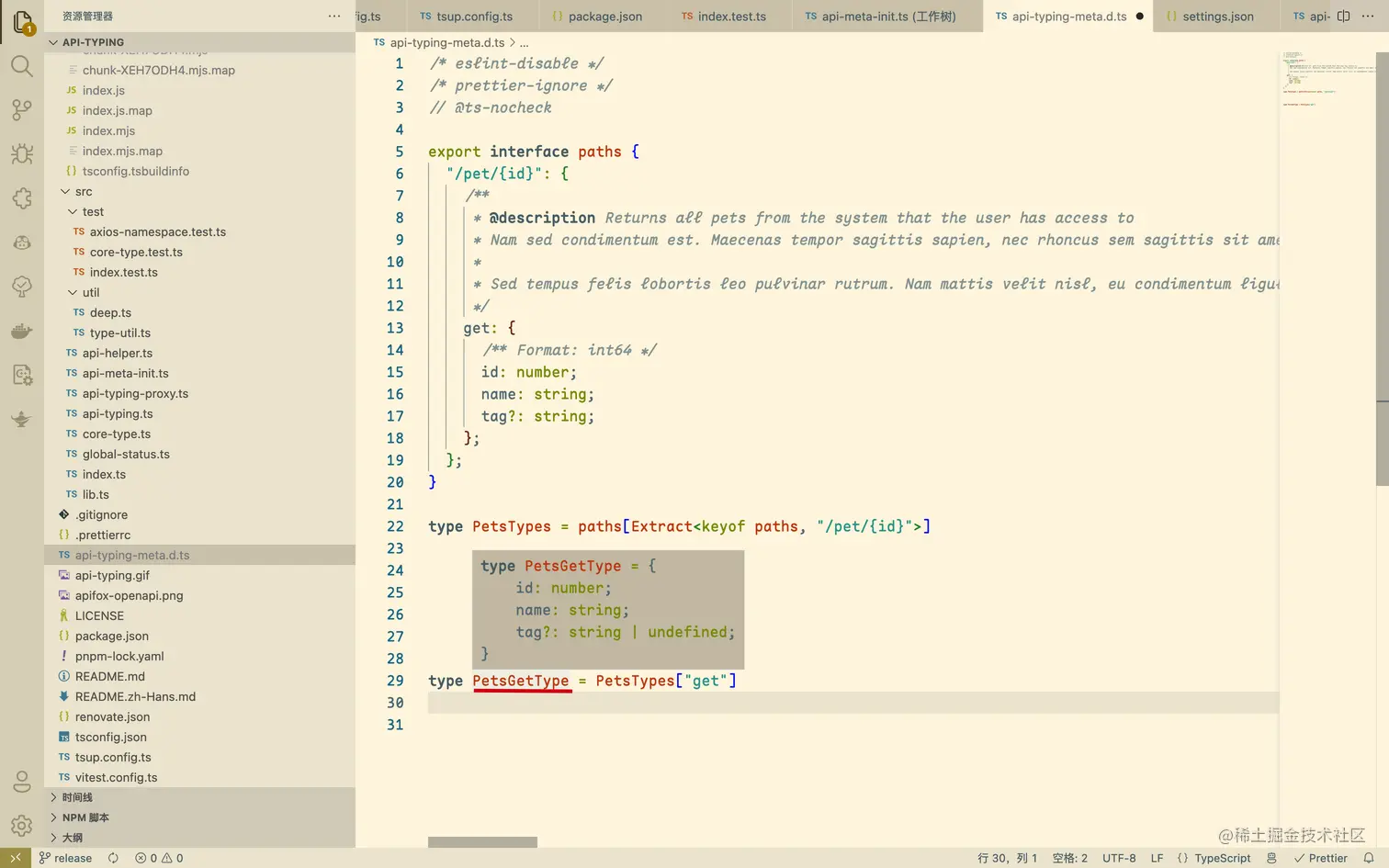Open vitest.config.ts file
This screenshot has height=868, width=1389.
pos(199,777)
